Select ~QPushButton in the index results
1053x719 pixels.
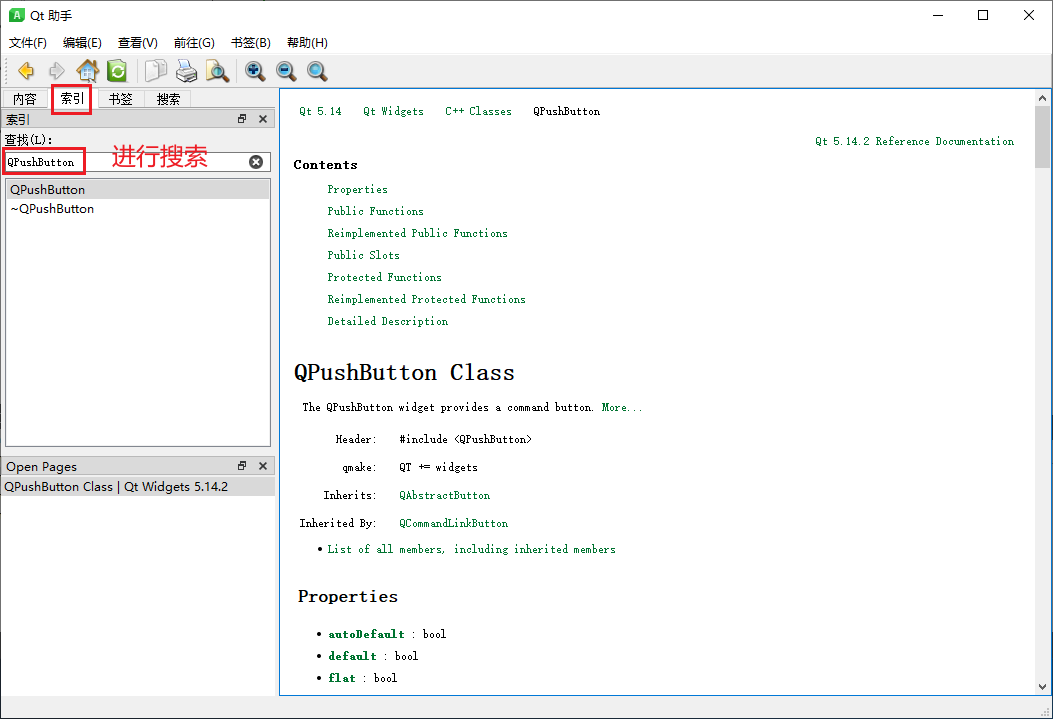point(138,209)
